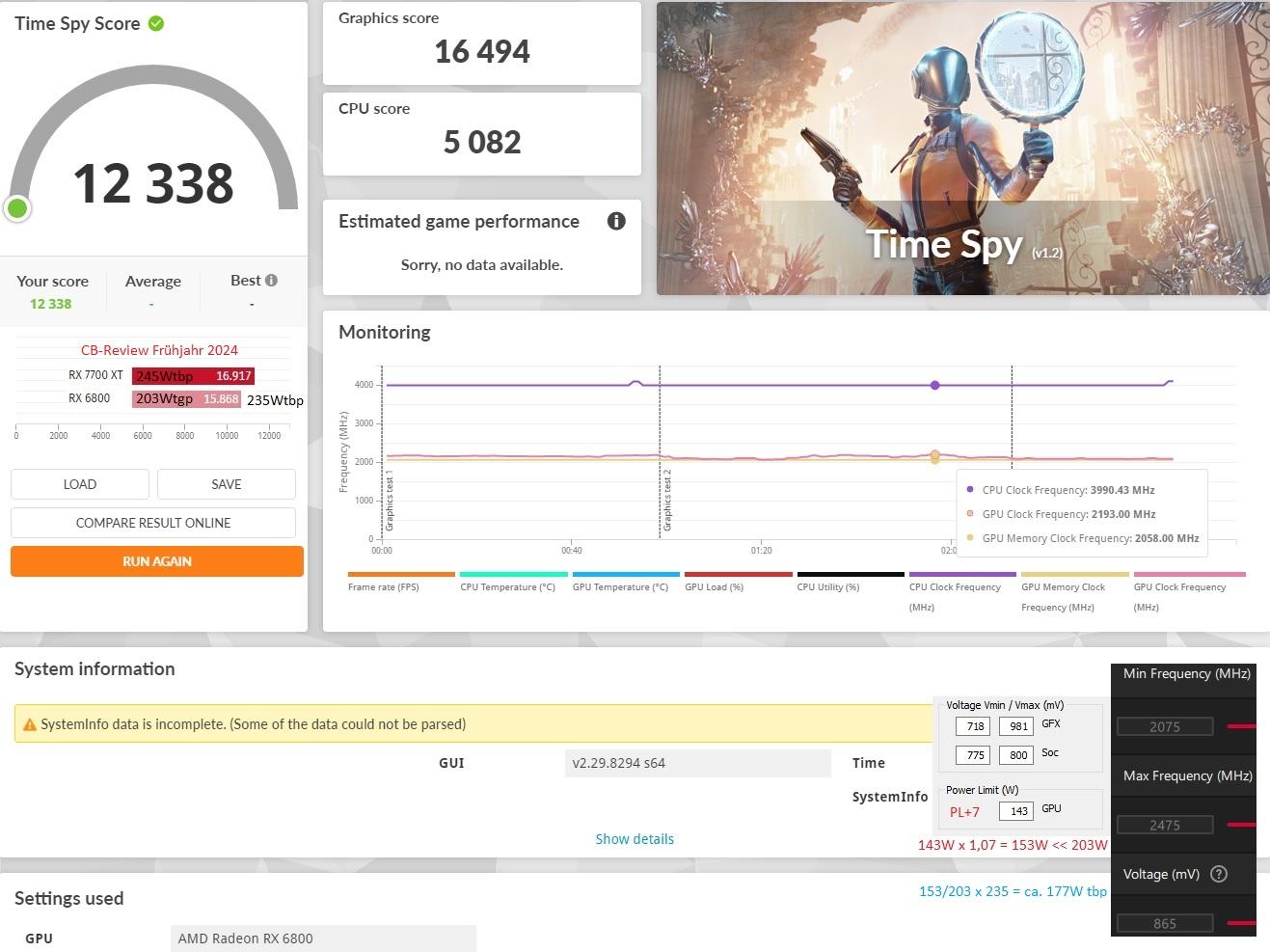Click the Graphics test 2 marker line

point(660,451)
